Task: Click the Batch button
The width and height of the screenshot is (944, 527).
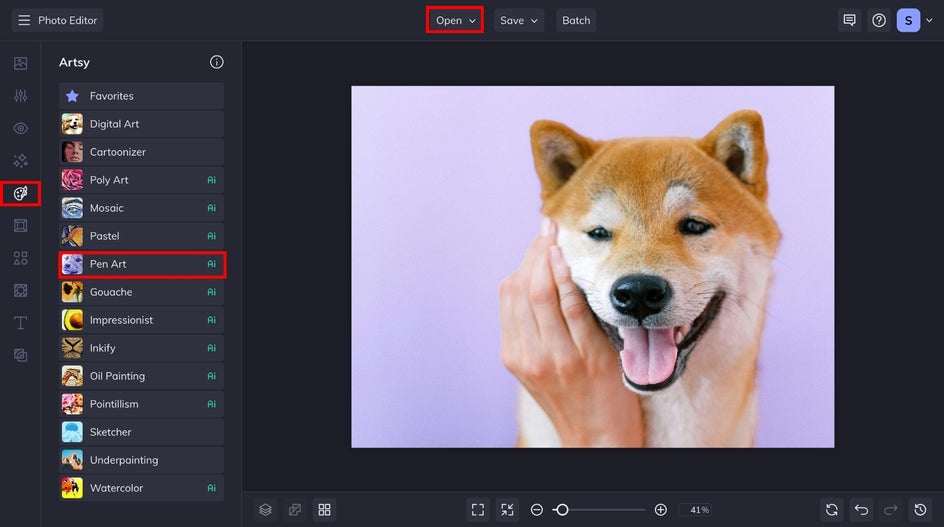Action: [576, 20]
